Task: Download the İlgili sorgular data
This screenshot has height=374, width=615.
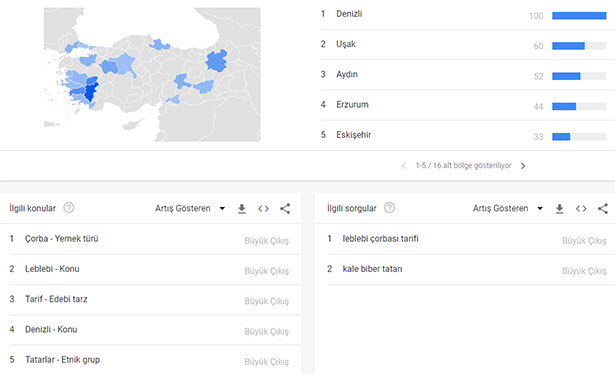Action: [x=560, y=209]
